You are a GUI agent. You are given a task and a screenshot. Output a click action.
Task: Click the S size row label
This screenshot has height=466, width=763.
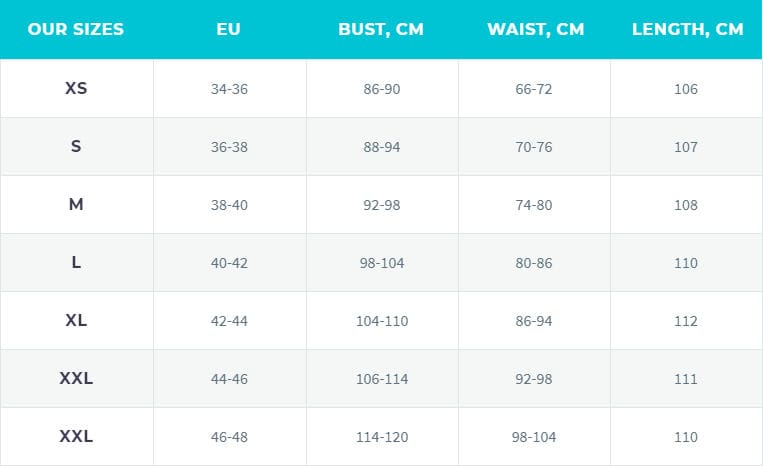coord(76,146)
